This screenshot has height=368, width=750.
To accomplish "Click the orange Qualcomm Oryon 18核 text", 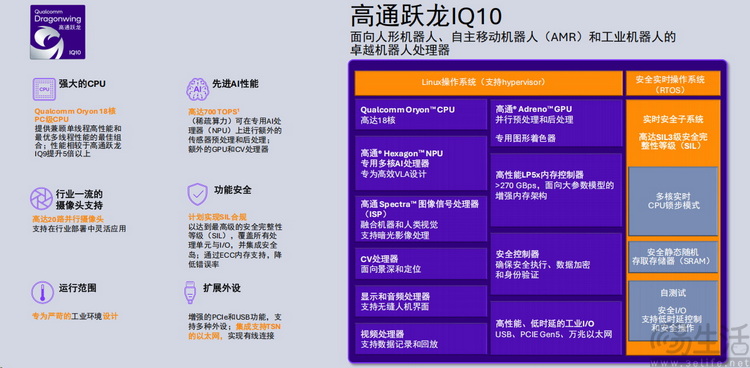I will coord(75,111).
